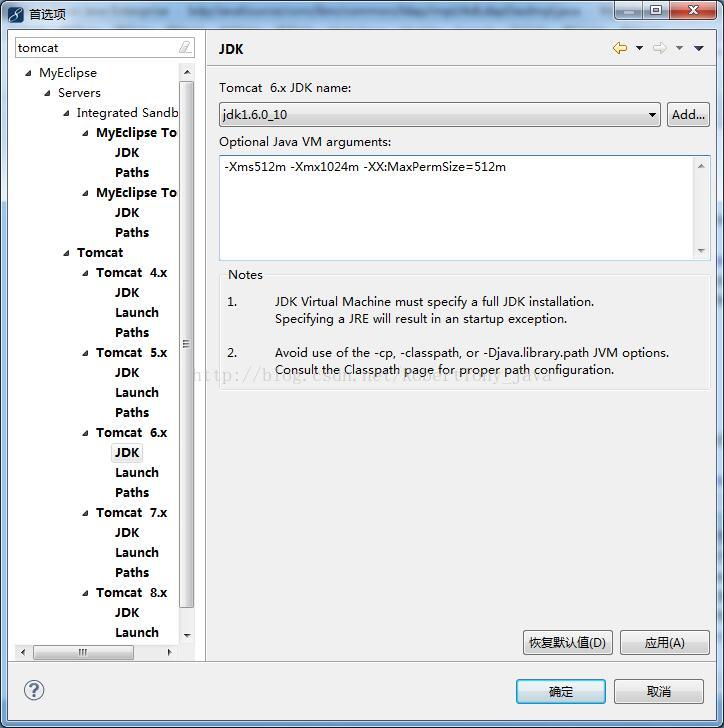
Task: Click the VM arguments scrollbar up arrow
Action: click(701, 166)
